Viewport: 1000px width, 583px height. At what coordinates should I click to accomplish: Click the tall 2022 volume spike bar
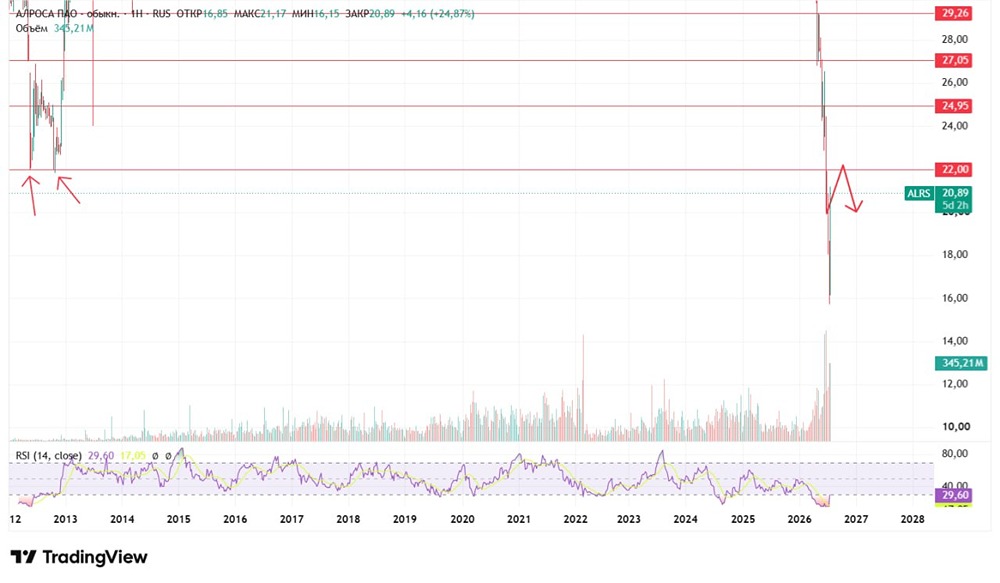583,387
